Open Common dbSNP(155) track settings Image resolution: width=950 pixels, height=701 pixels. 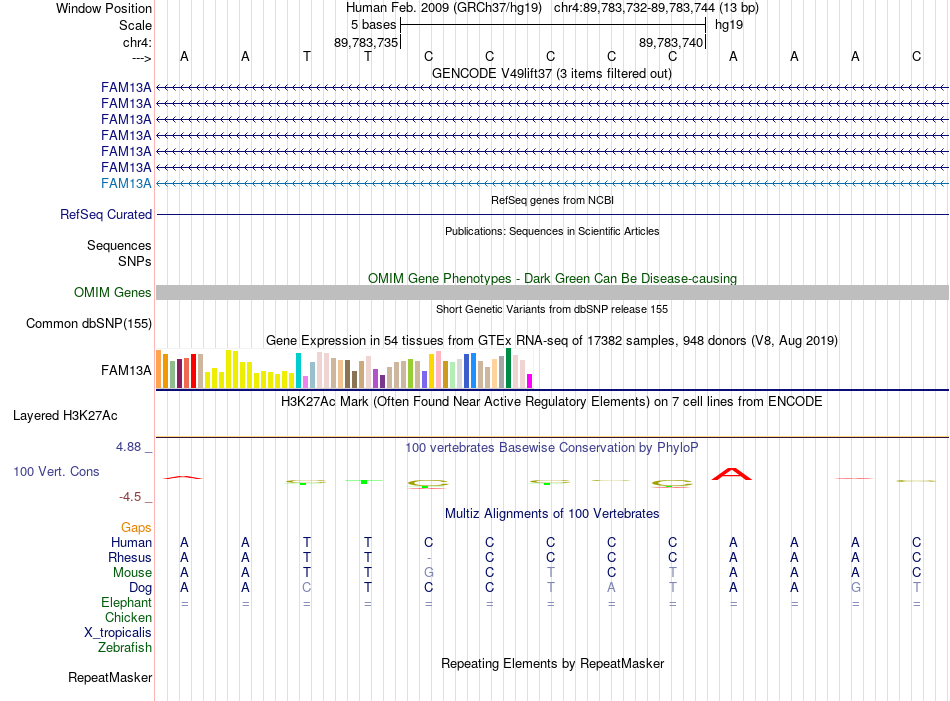tap(89, 324)
